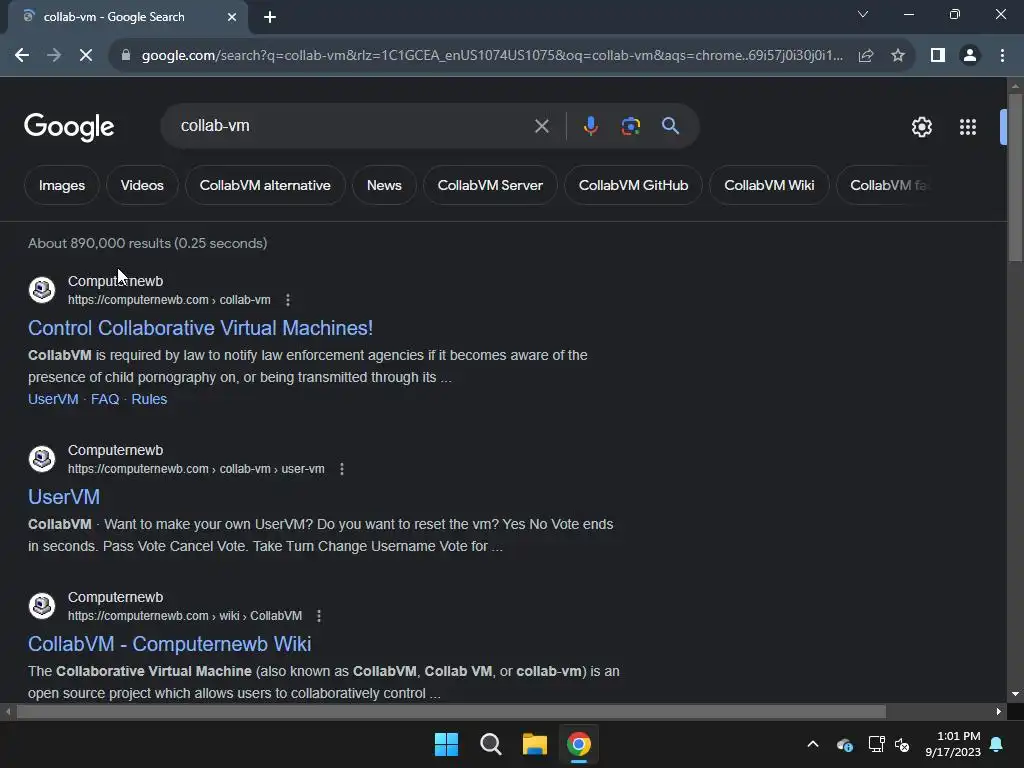Switch to Videos results
Viewport: 1024px width, 768px height.
click(x=142, y=185)
